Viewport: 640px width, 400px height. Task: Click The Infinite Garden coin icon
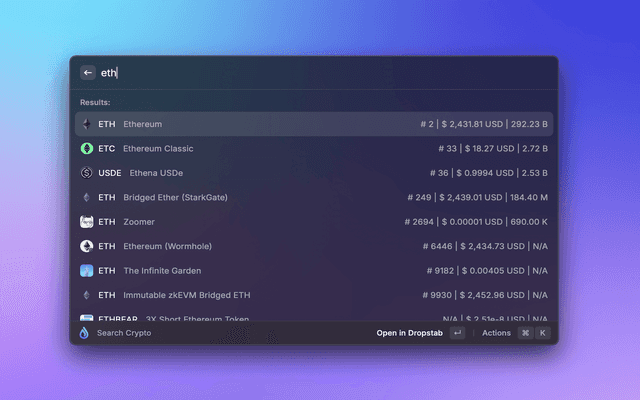click(86, 270)
